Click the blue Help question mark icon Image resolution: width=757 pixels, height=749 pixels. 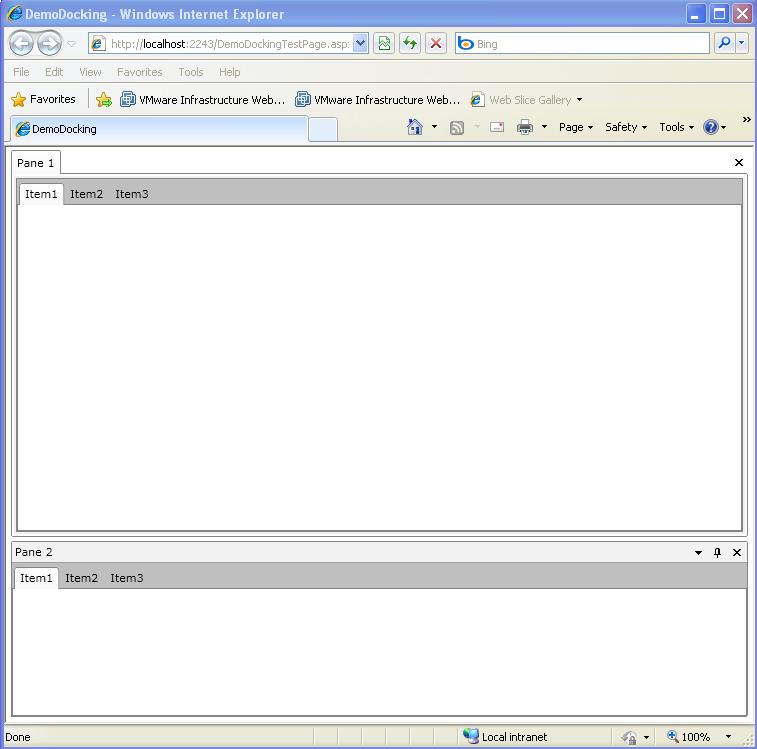coord(711,127)
